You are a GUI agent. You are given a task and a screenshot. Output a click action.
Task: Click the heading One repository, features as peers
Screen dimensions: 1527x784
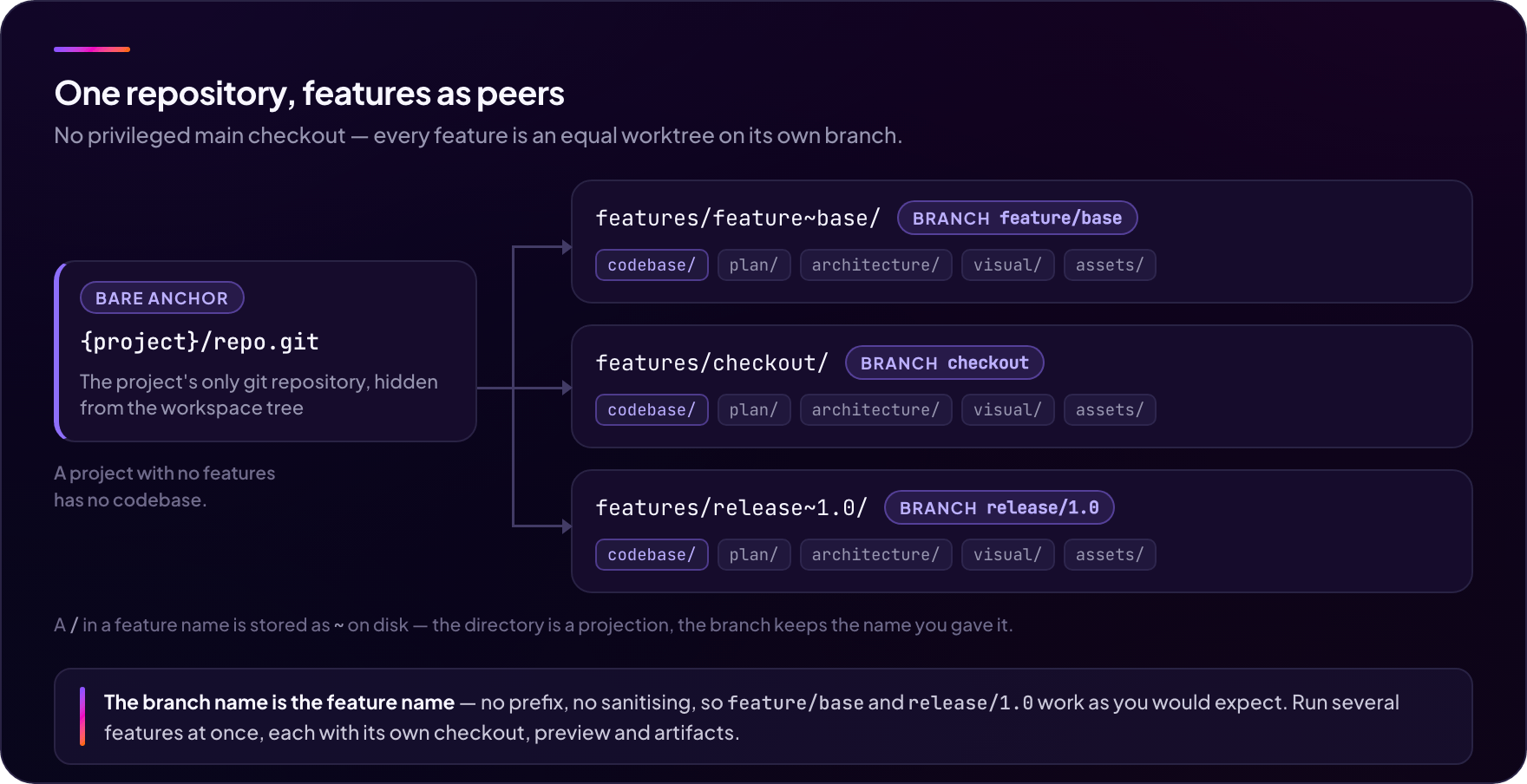tap(309, 94)
